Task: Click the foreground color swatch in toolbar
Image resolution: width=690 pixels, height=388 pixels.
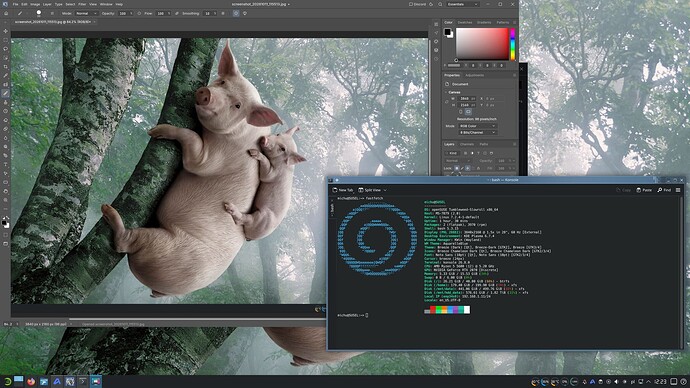Action: coord(4,223)
